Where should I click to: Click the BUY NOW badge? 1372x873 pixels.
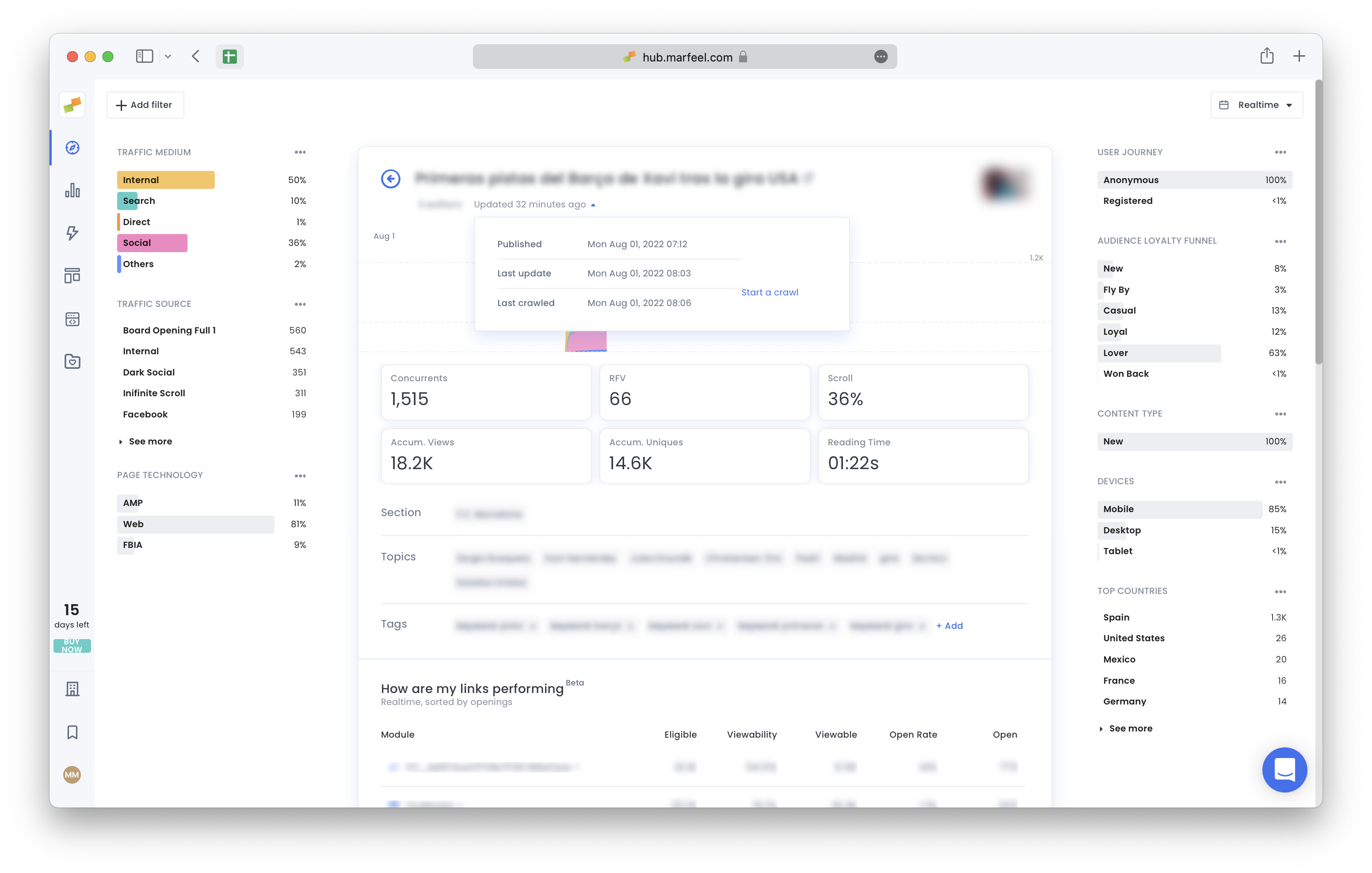(x=72, y=646)
